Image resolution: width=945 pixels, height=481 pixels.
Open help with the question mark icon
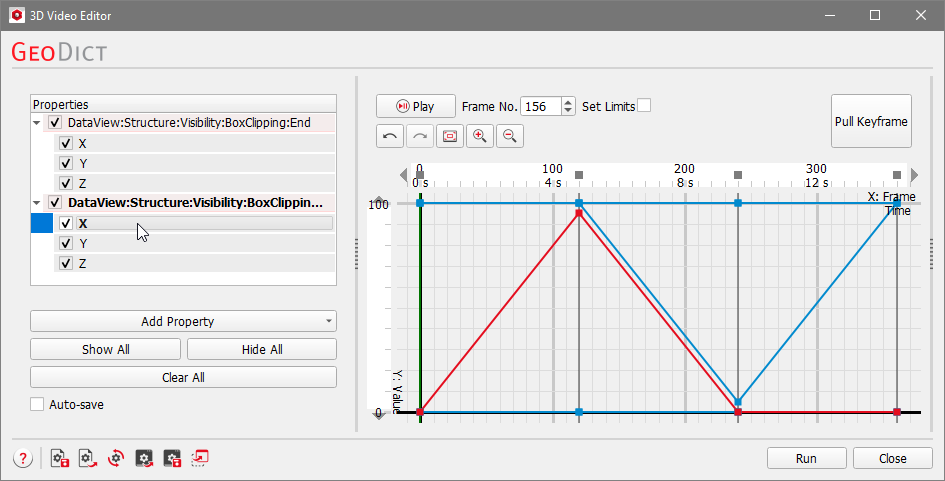tap(22, 458)
